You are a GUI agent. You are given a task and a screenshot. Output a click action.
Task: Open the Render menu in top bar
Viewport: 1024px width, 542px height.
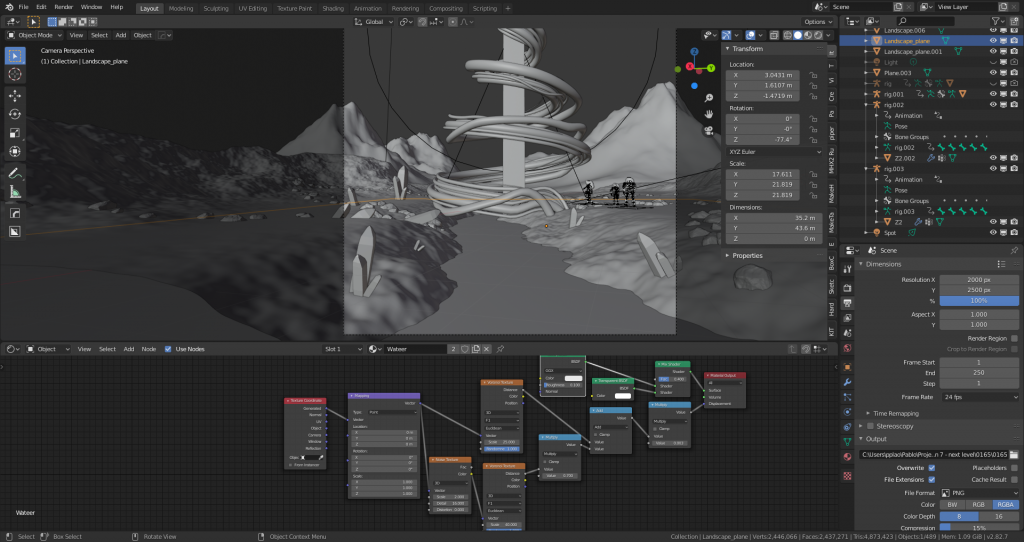(63, 7)
